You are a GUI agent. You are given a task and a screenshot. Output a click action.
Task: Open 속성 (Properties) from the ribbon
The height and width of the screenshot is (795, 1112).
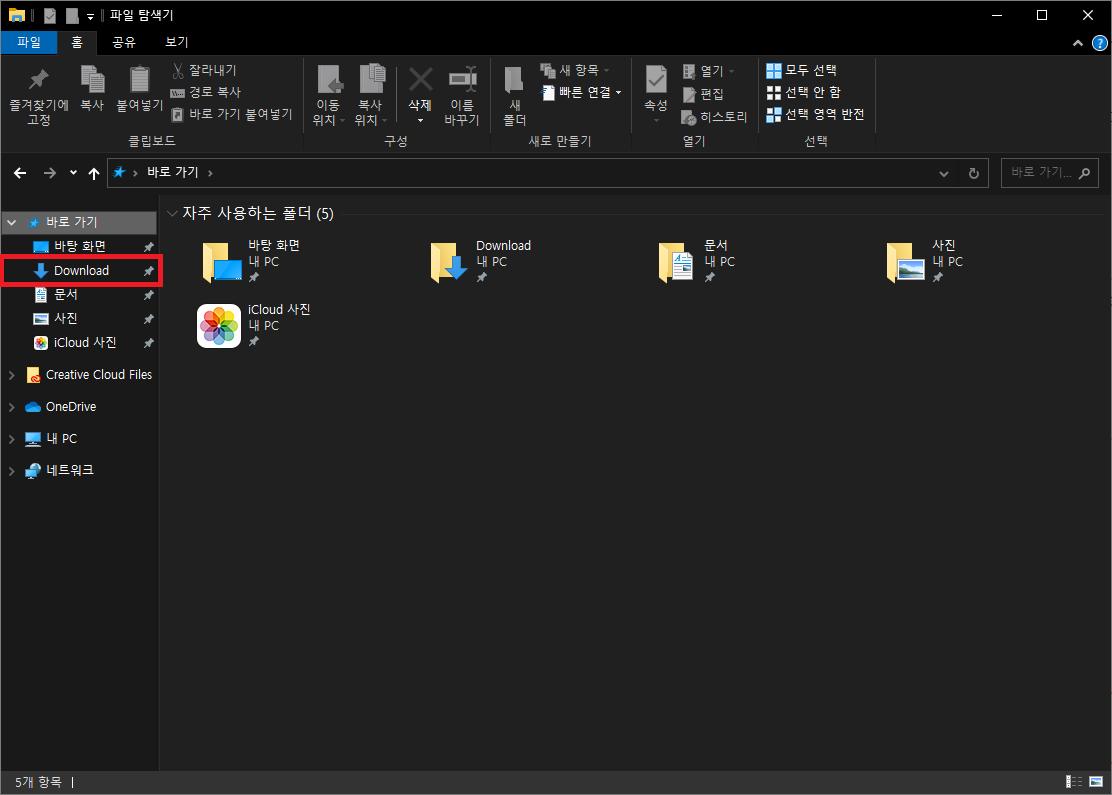655,90
